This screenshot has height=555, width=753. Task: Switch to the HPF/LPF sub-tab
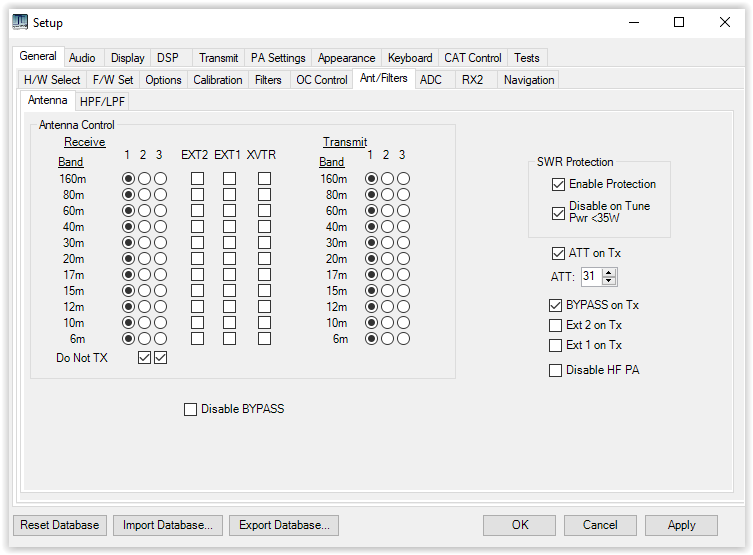tap(103, 101)
